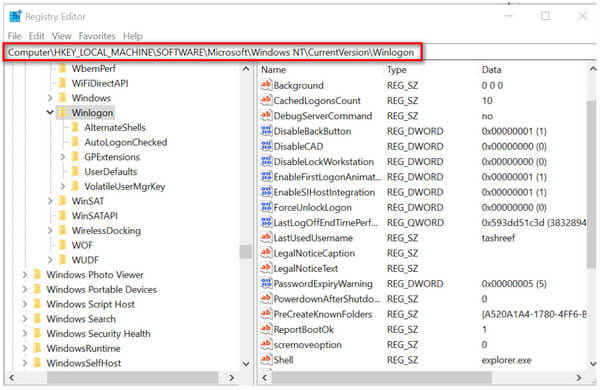Viewport: 600px width, 390px height.
Task: Collapse the Winlogon key
Action: [x=50, y=113]
